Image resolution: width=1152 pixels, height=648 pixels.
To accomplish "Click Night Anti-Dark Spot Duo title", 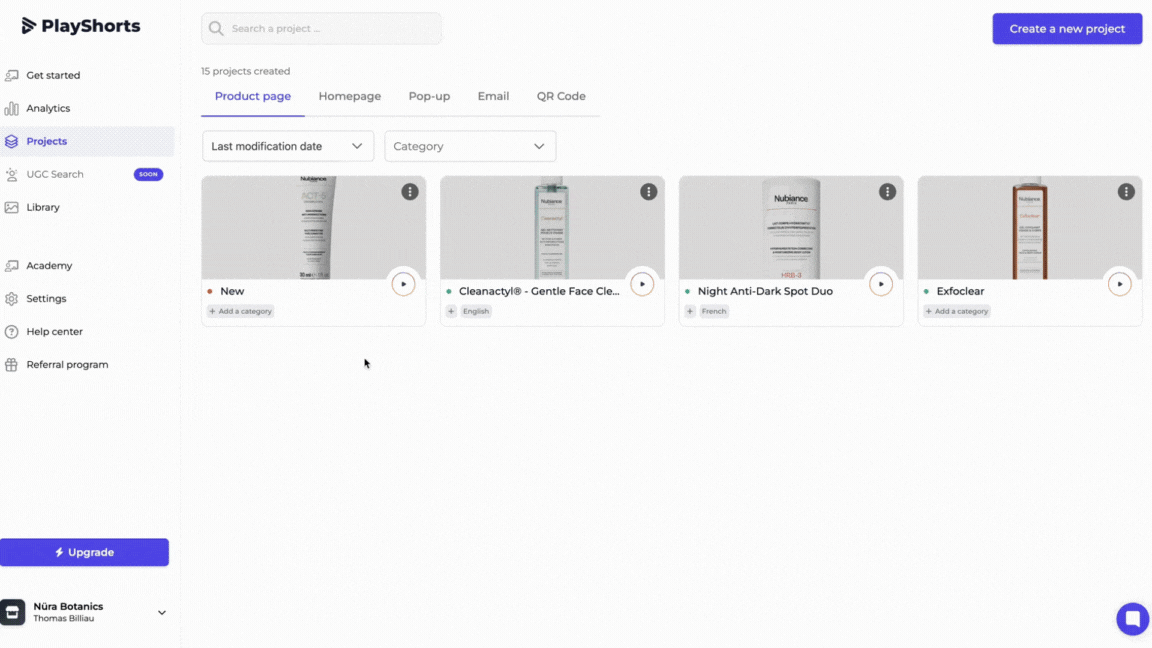I will pyautogui.click(x=765, y=291).
